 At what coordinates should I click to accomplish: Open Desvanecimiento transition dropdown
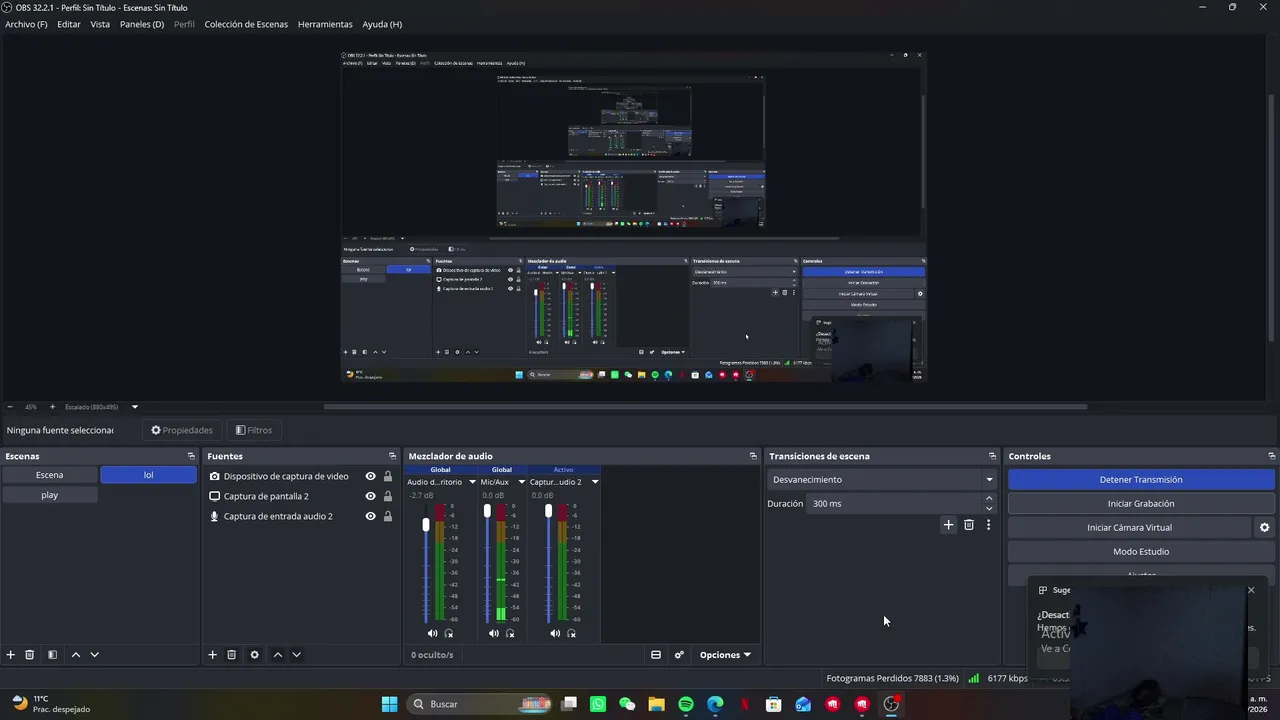tap(882, 479)
